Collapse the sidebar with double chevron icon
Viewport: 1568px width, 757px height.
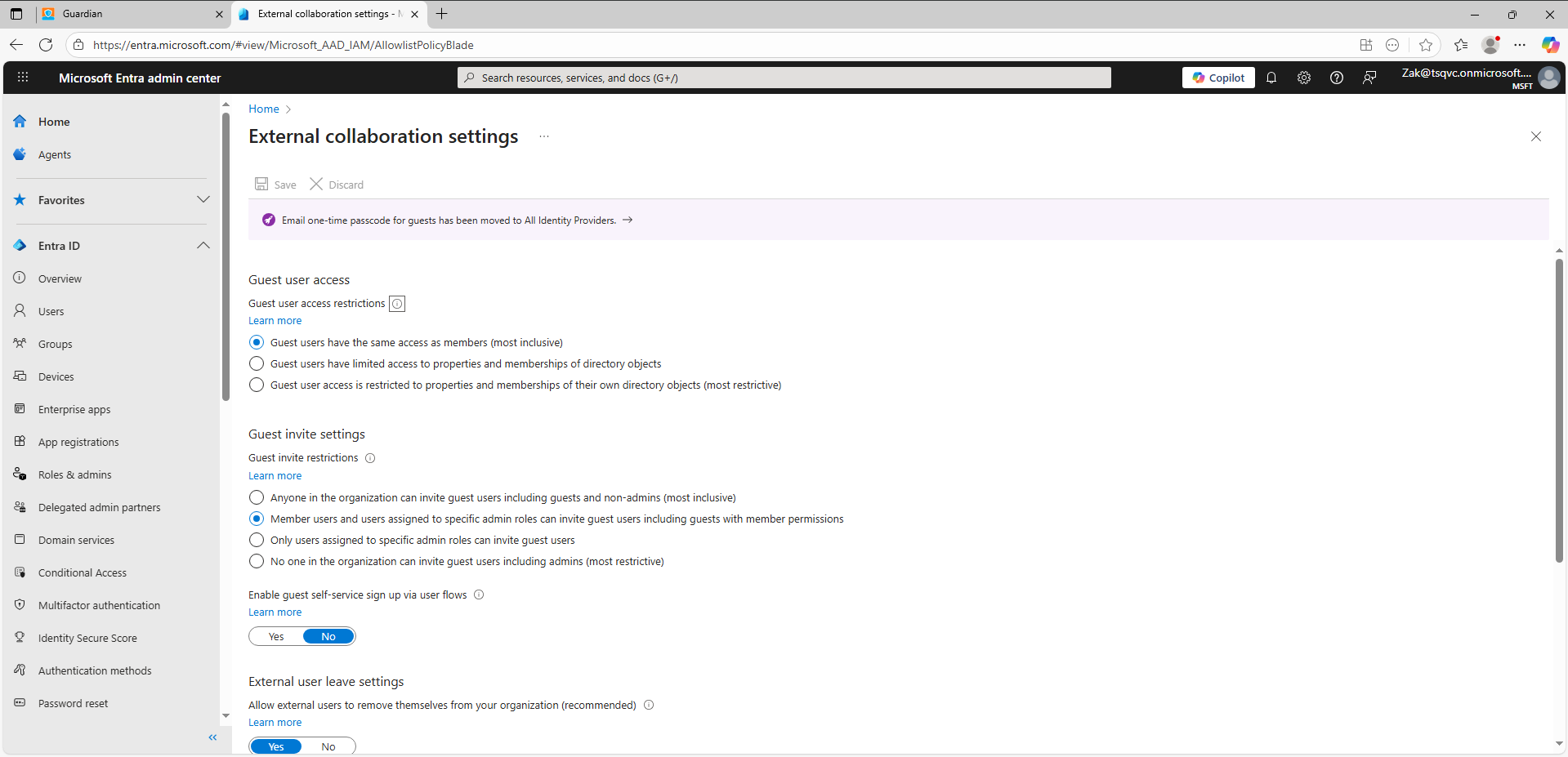click(x=212, y=737)
